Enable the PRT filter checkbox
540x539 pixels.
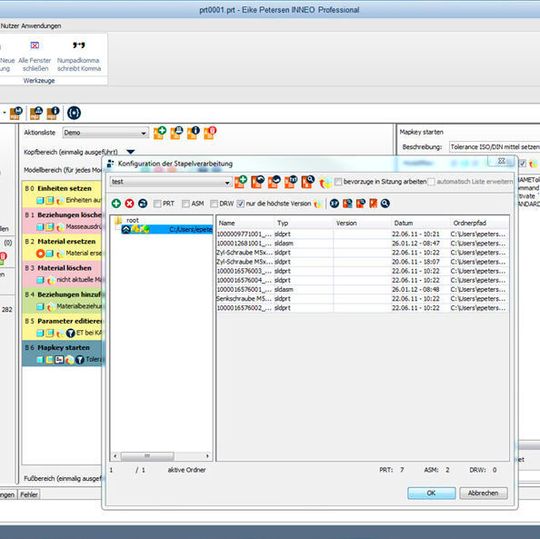(x=157, y=204)
